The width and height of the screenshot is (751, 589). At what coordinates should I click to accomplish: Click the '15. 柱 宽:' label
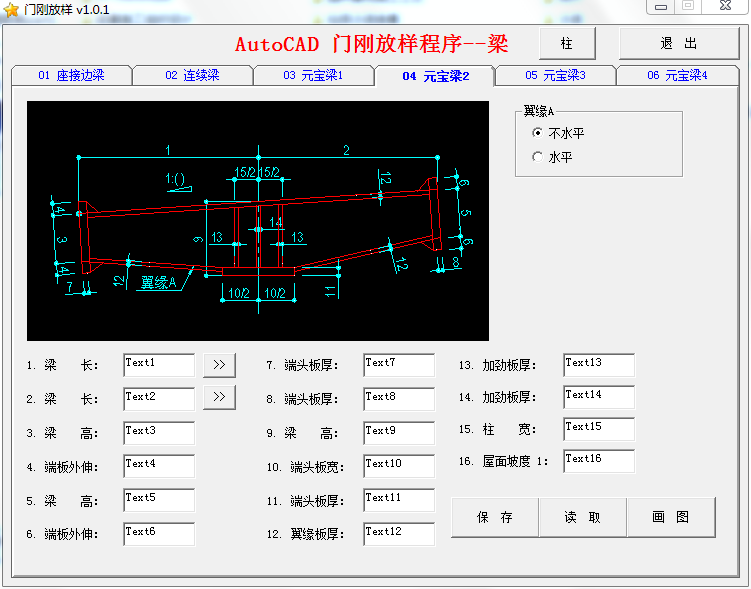(497, 429)
